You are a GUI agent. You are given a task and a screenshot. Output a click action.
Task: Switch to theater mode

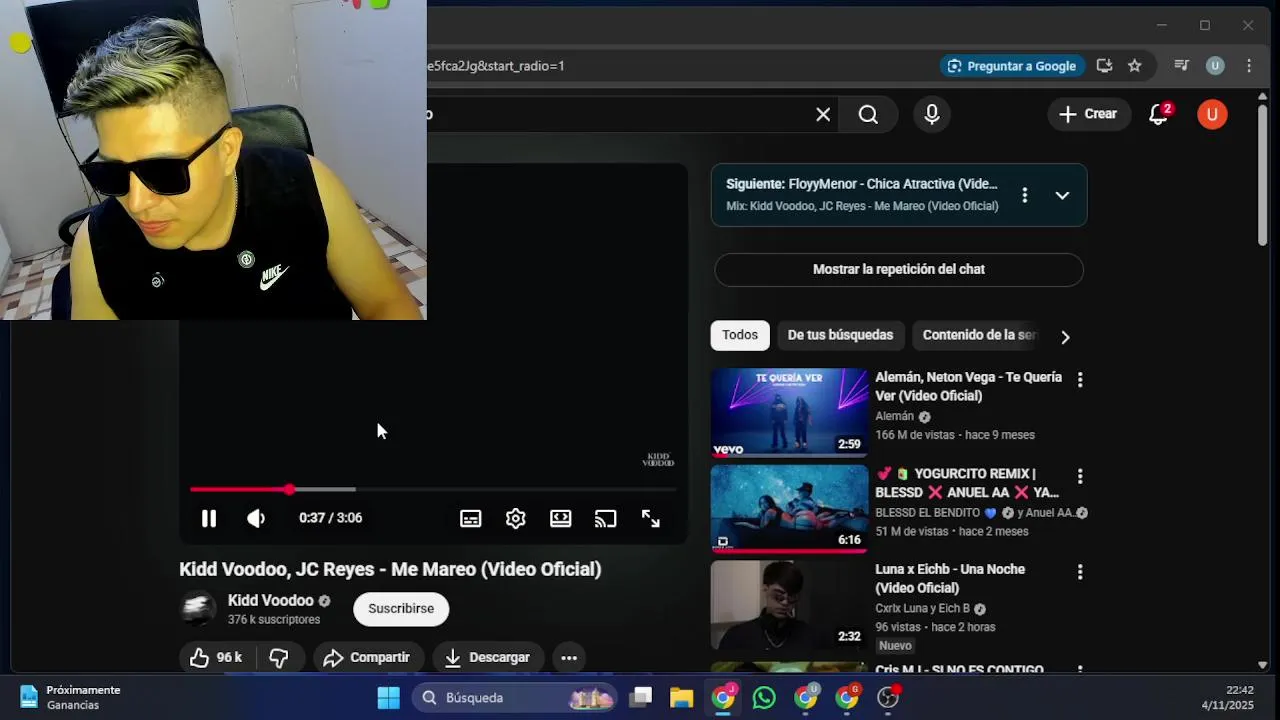coord(561,518)
